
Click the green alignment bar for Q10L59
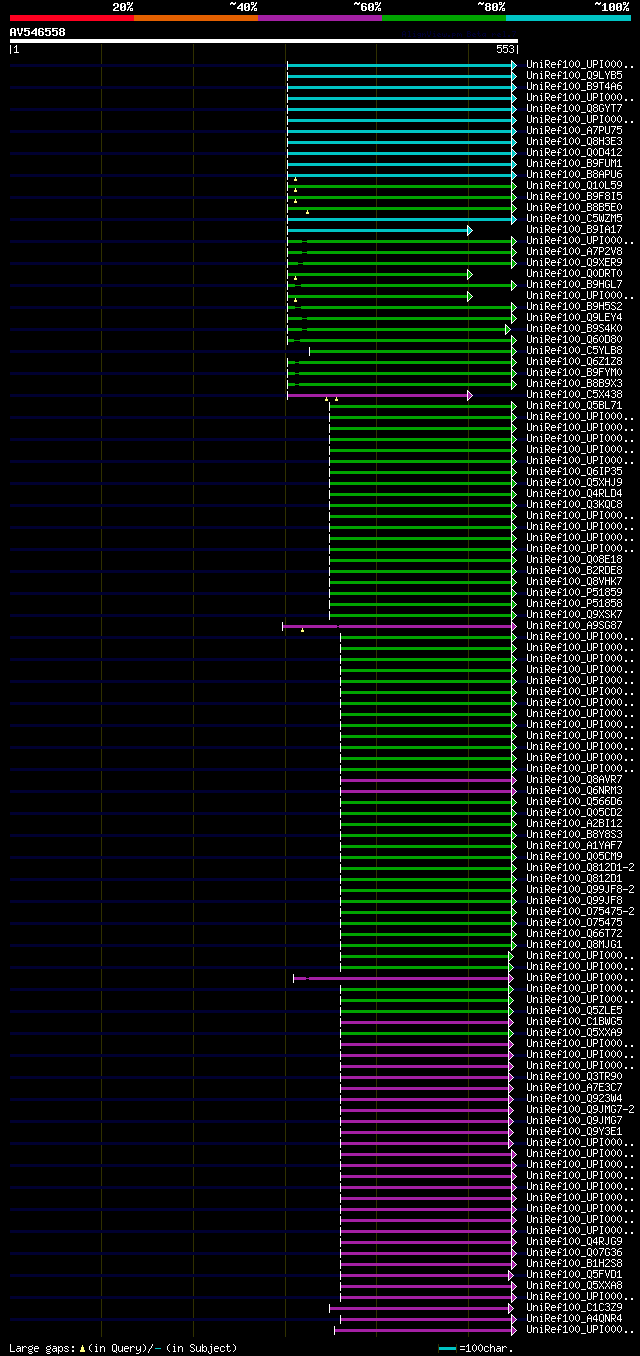tap(402, 186)
